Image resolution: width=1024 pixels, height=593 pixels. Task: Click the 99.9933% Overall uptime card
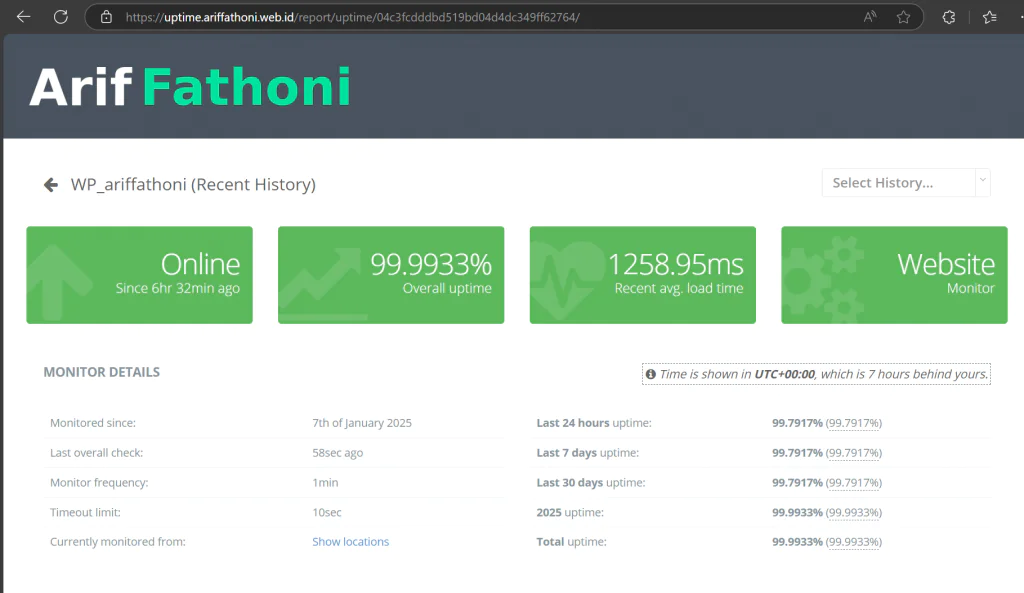[x=391, y=275]
